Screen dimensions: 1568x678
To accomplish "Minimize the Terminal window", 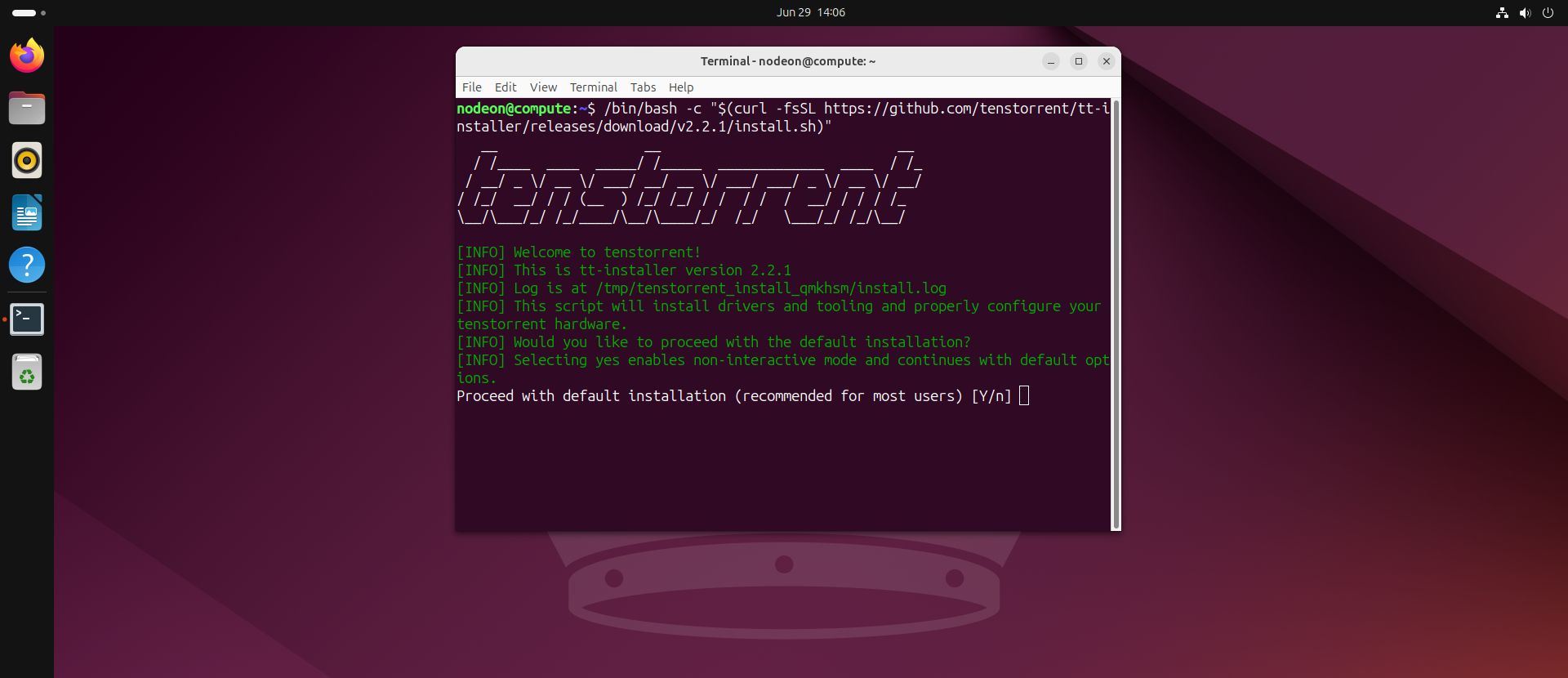I will pos(1051,61).
